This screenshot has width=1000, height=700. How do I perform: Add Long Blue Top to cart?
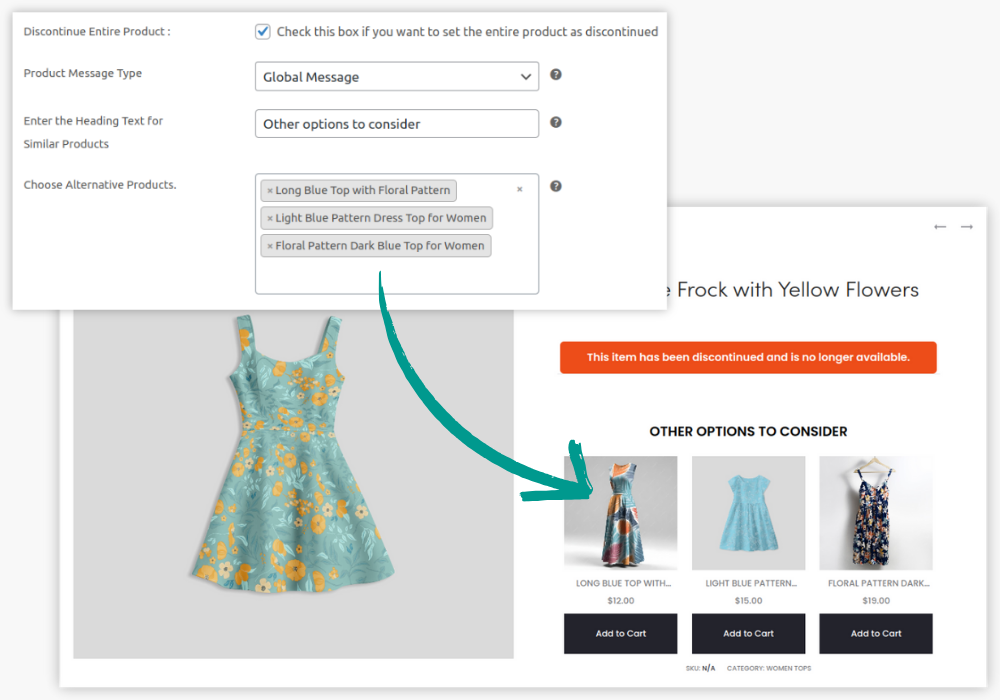coord(621,634)
